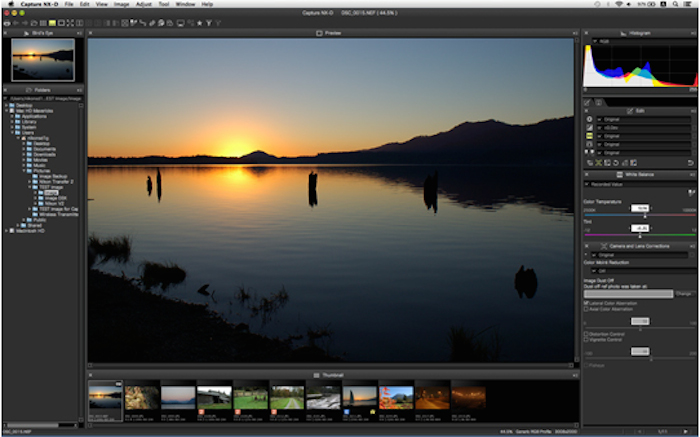This screenshot has height=437, width=700.
Task: Enable the Lateral Color Aberration checkbox
Action: 587,302
